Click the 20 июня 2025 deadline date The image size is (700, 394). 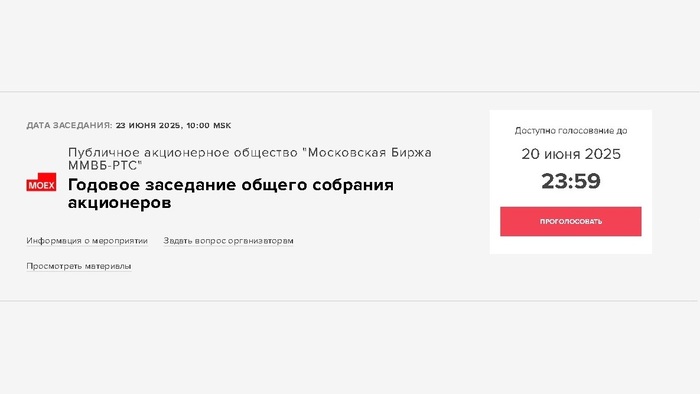tap(571, 154)
